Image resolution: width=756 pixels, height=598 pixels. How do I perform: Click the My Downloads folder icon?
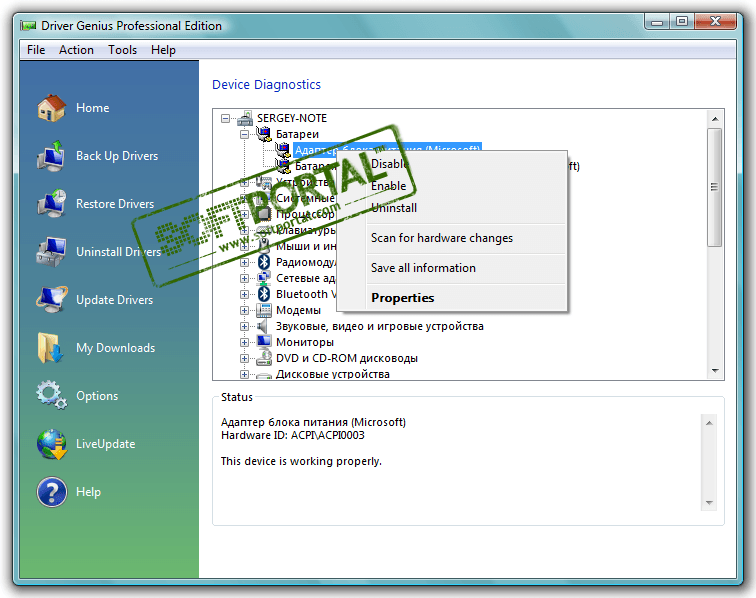pyautogui.click(x=50, y=348)
